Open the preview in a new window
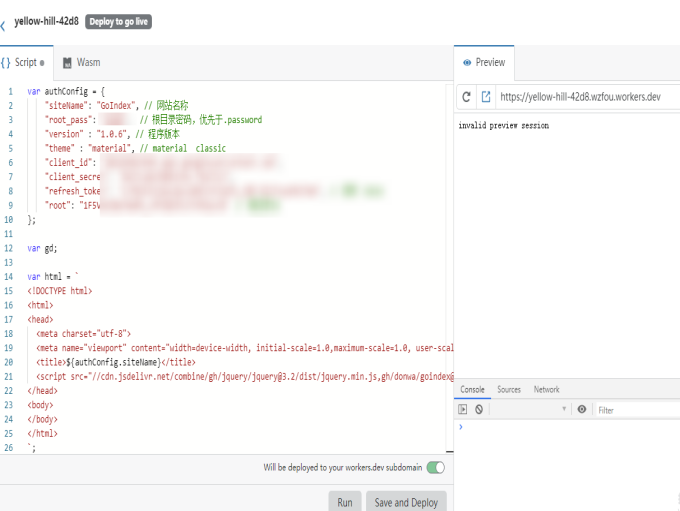 tap(486, 97)
